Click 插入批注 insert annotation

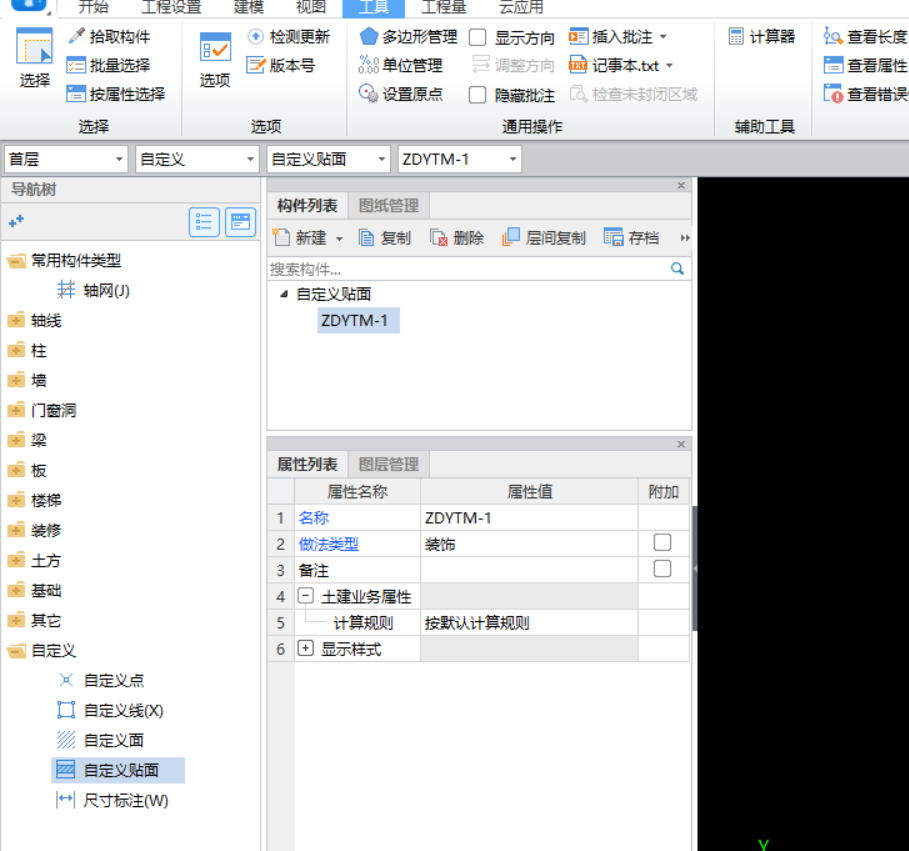(x=612, y=37)
